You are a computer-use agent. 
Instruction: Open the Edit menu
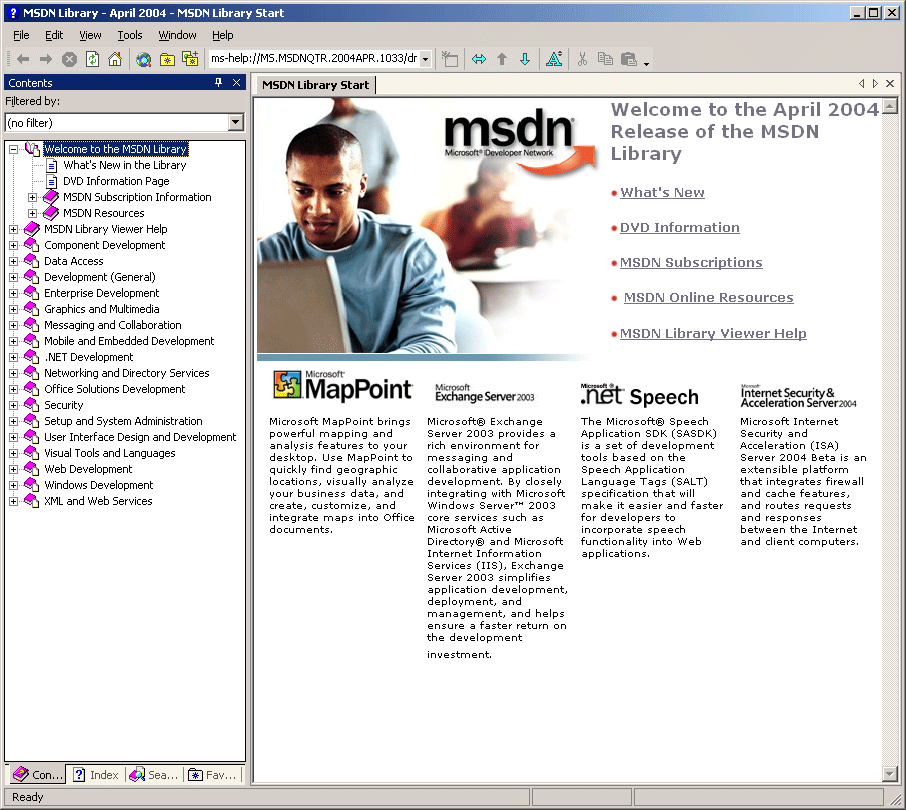[54, 35]
